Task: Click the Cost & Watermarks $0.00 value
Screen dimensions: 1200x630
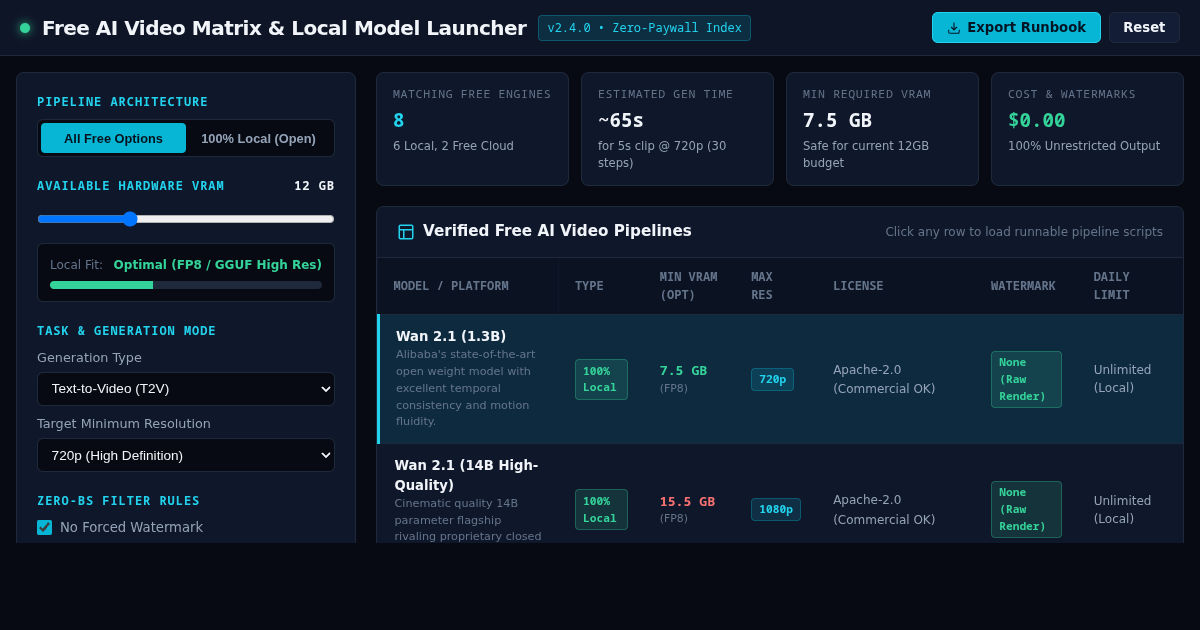Action: [1036, 120]
